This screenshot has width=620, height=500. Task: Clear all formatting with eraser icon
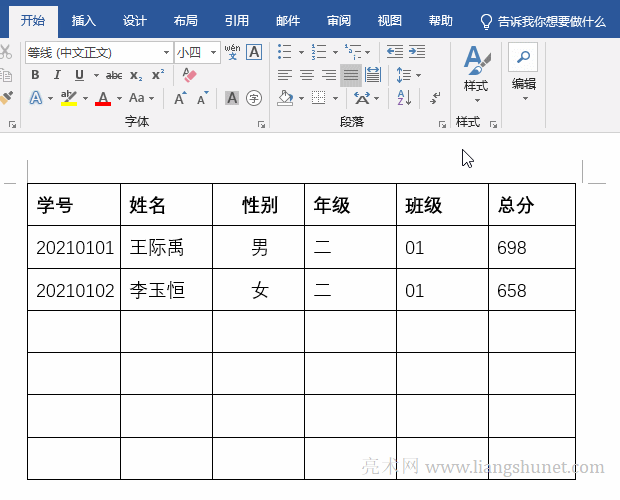pos(189,75)
